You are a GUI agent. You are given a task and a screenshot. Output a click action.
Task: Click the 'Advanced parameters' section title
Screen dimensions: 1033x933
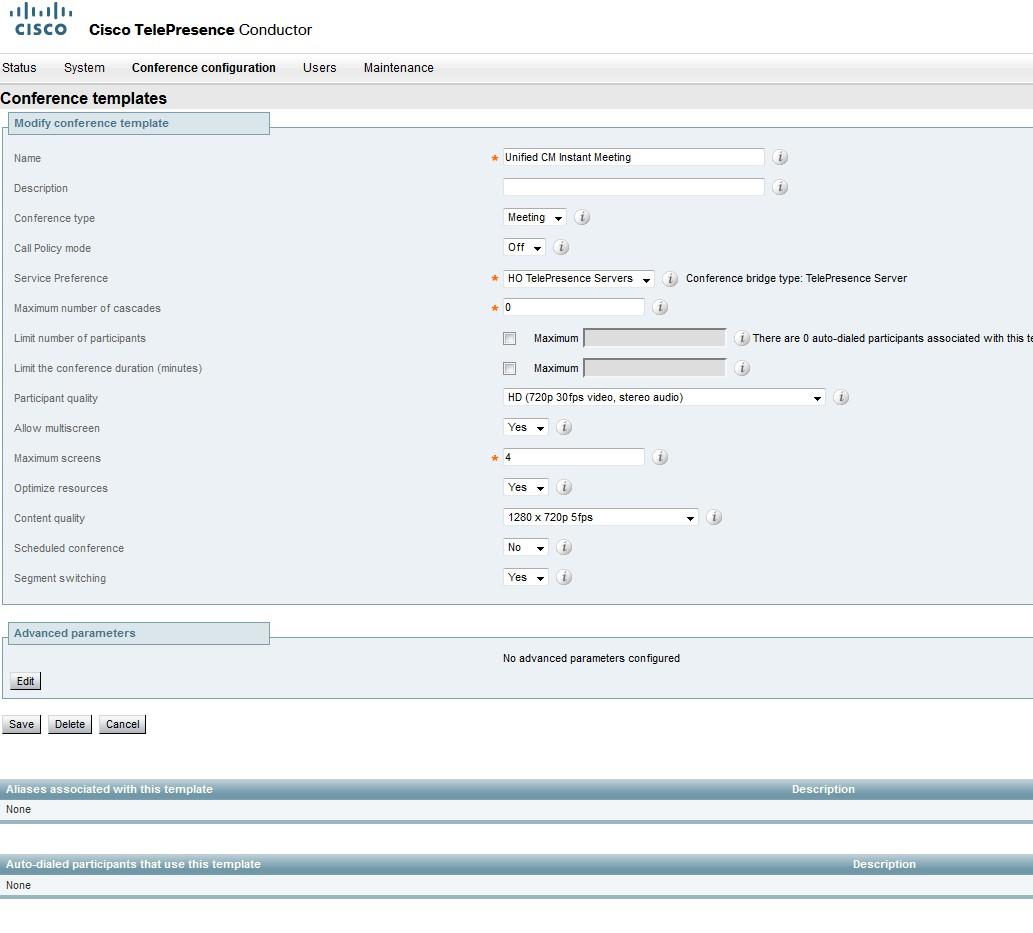click(74, 633)
